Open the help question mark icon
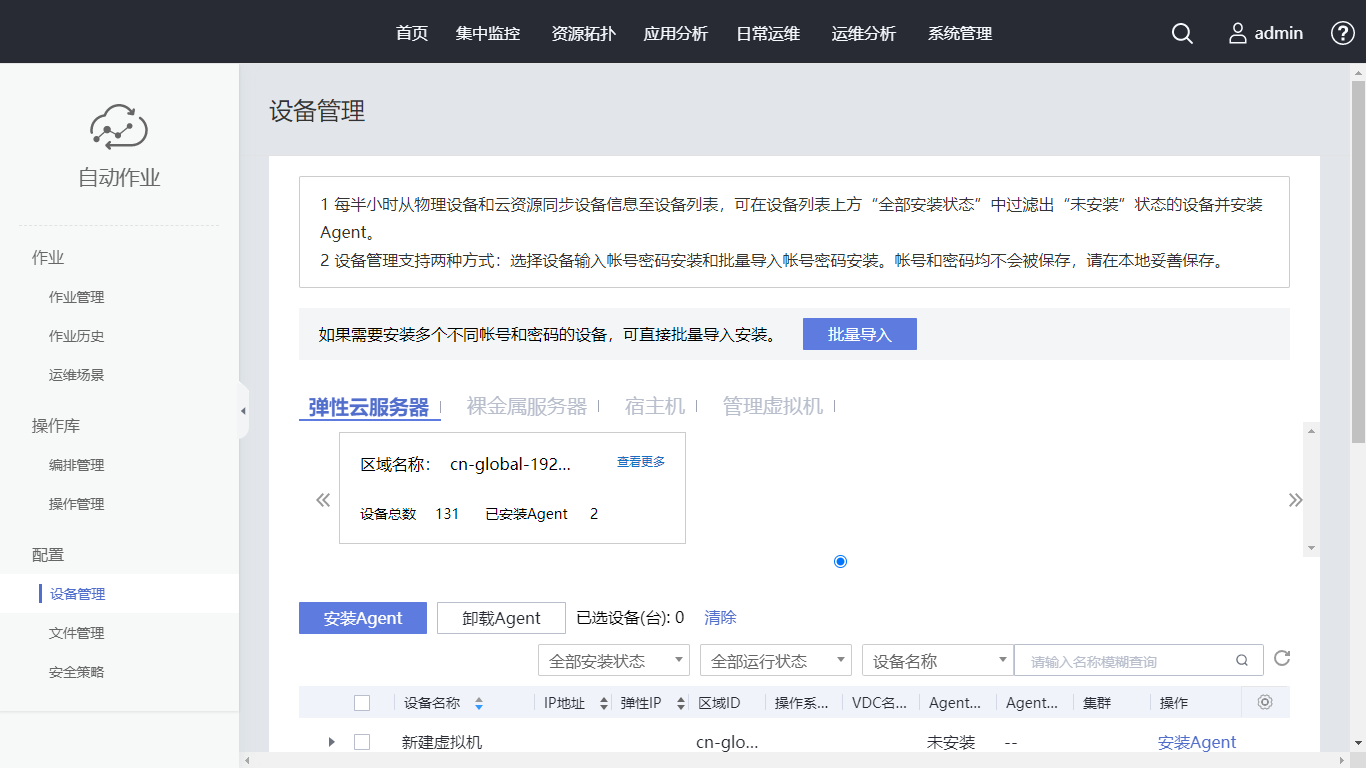 coord(1342,33)
